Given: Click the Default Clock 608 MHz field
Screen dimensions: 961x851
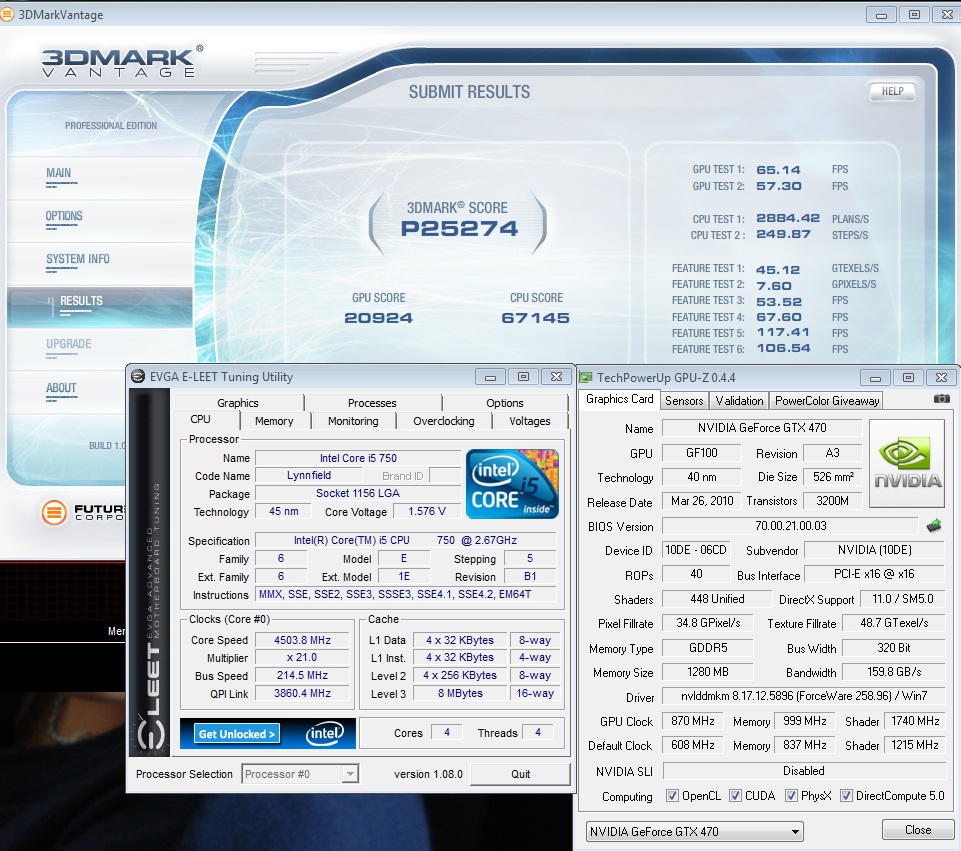Looking at the screenshot, I should click(x=693, y=745).
